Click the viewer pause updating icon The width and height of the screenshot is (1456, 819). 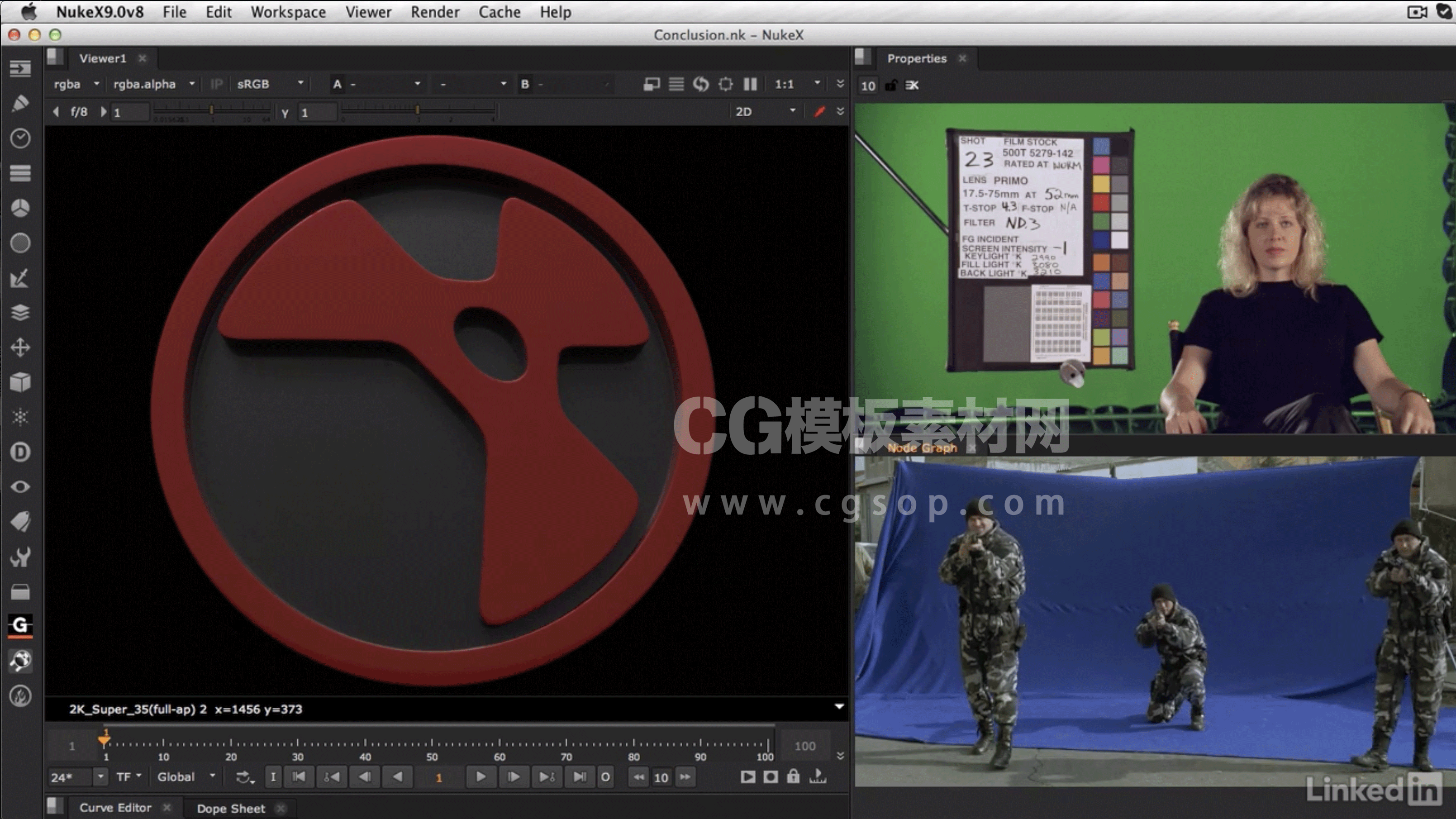tap(750, 84)
